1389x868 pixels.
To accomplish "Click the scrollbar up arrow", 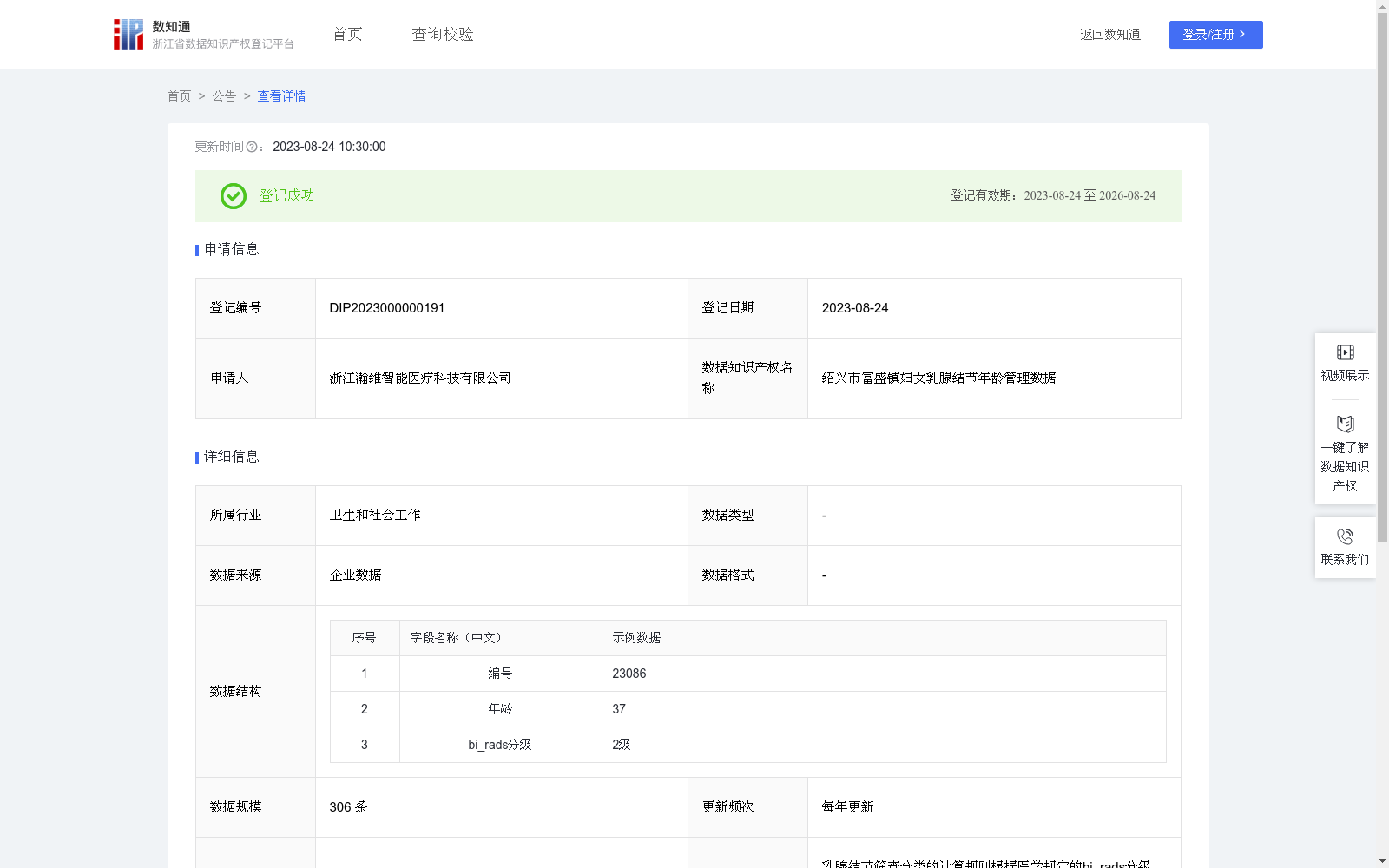I will pyautogui.click(x=1382, y=6).
